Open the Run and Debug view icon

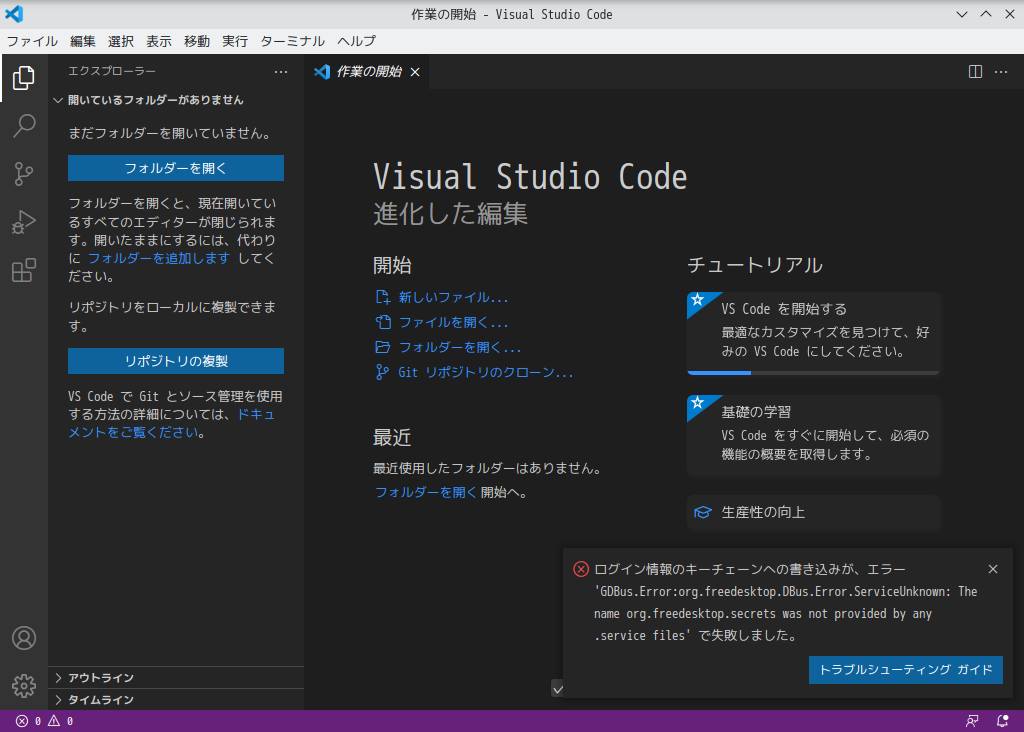[x=24, y=222]
